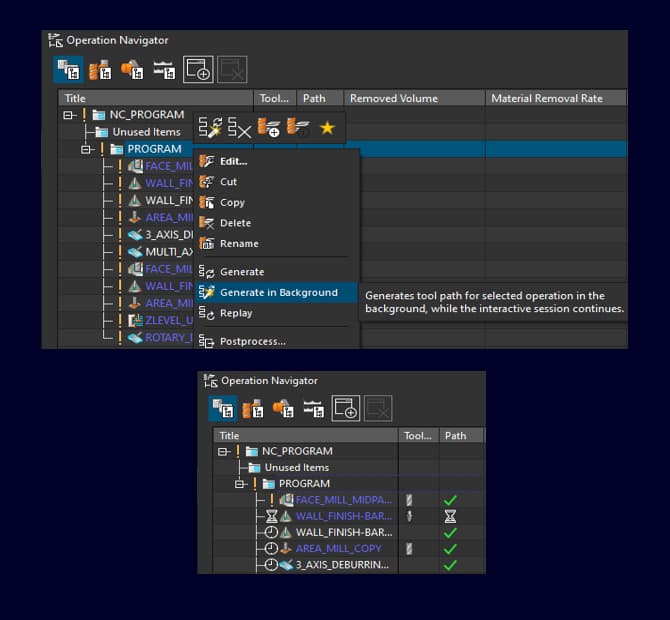The width and height of the screenshot is (670, 620).
Task: Collapse the PROGRAM node in the lower tree
Action: (x=241, y=484)
